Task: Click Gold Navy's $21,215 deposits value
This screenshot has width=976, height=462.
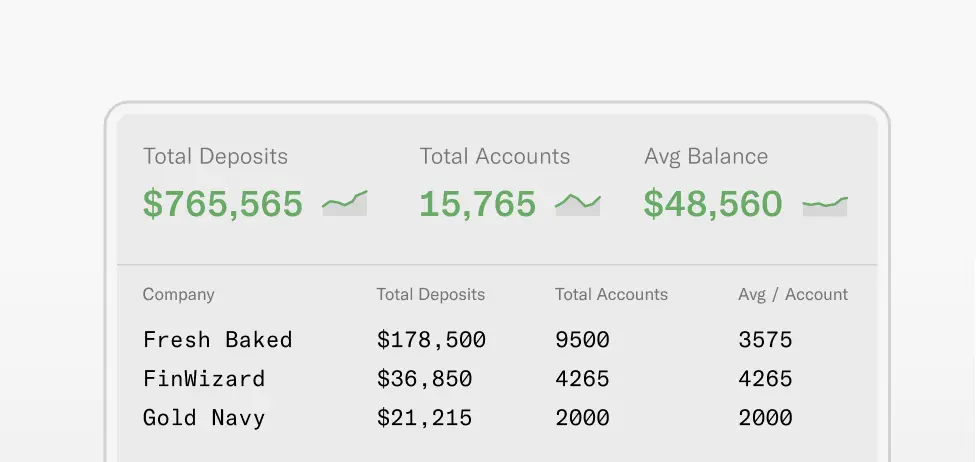Action: click(424, 418)
